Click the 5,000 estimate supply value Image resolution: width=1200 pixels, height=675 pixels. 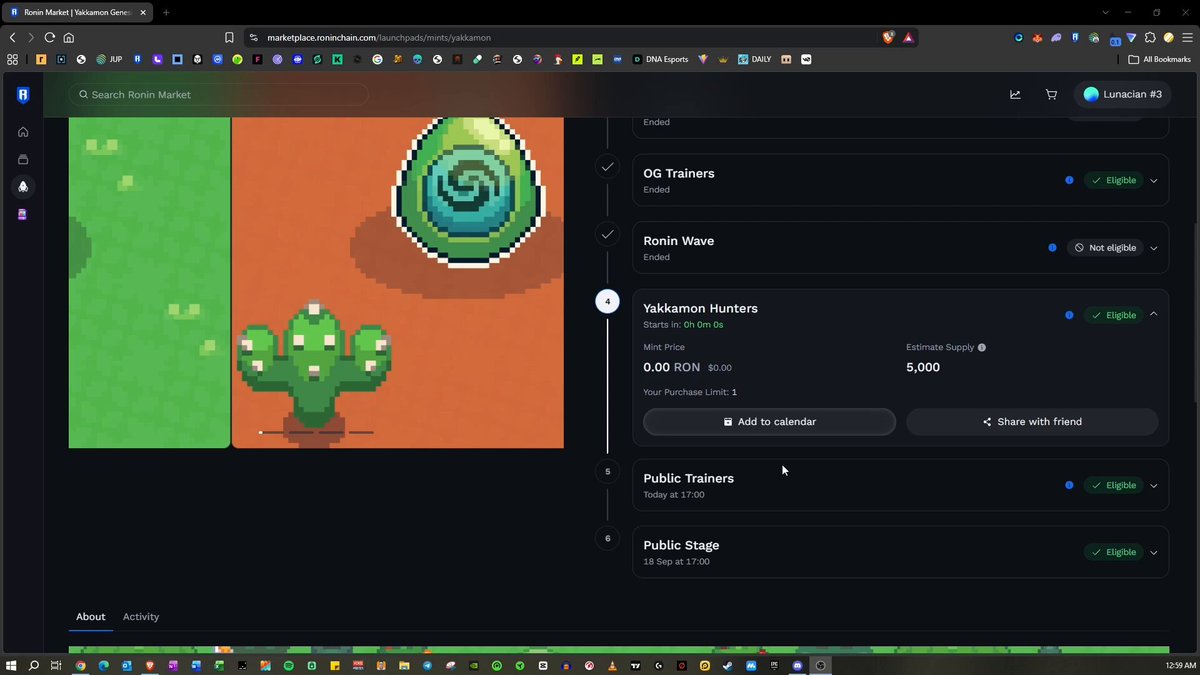923,367
